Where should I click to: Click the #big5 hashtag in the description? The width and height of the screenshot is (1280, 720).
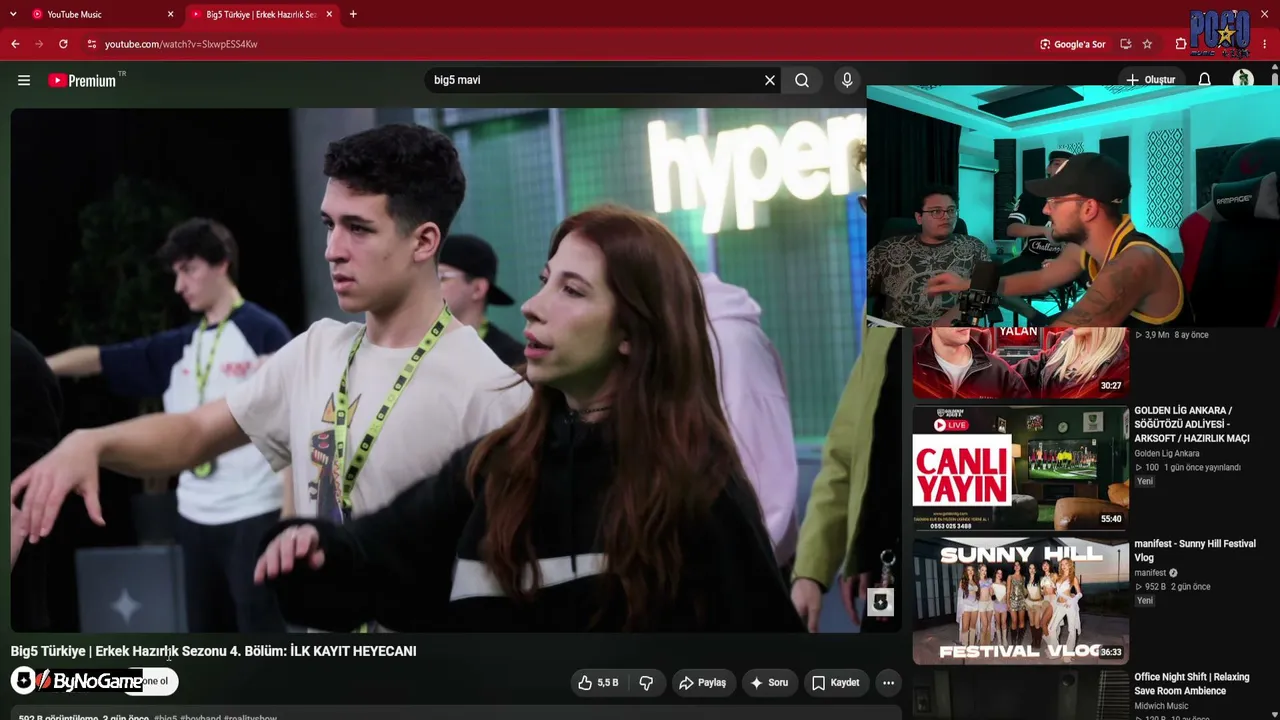[x=166, y=717]
